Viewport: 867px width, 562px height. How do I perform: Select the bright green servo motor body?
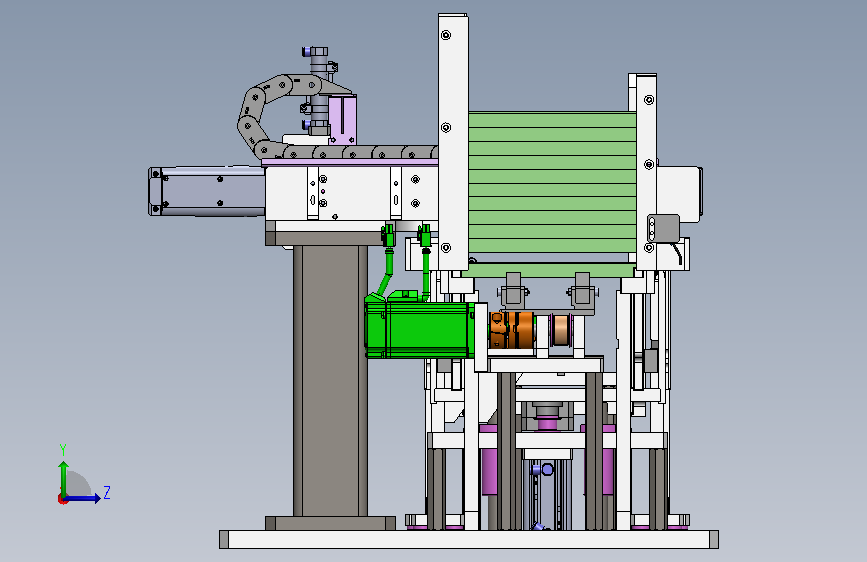419,330
